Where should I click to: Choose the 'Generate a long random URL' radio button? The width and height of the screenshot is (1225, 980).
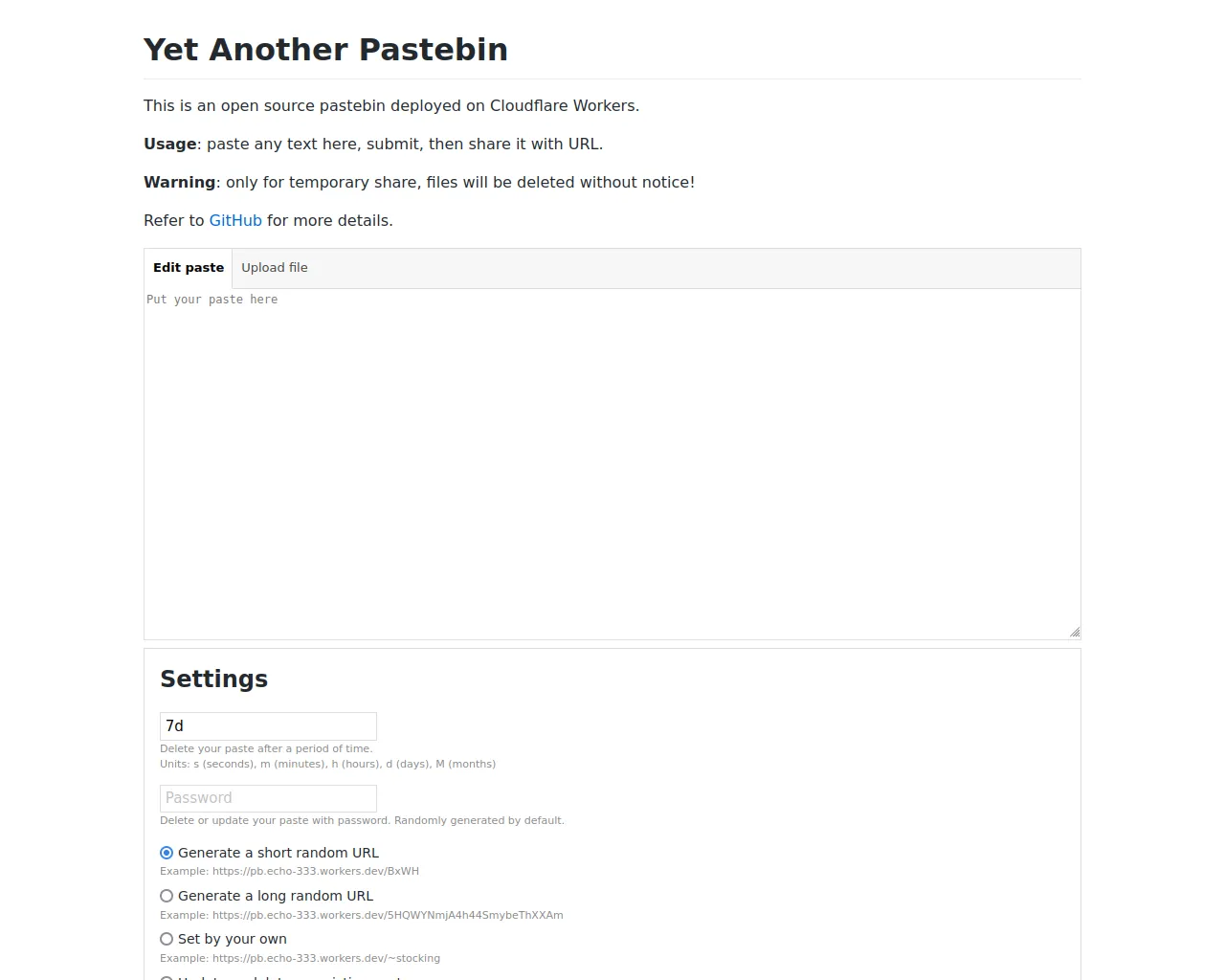(167, 896)
